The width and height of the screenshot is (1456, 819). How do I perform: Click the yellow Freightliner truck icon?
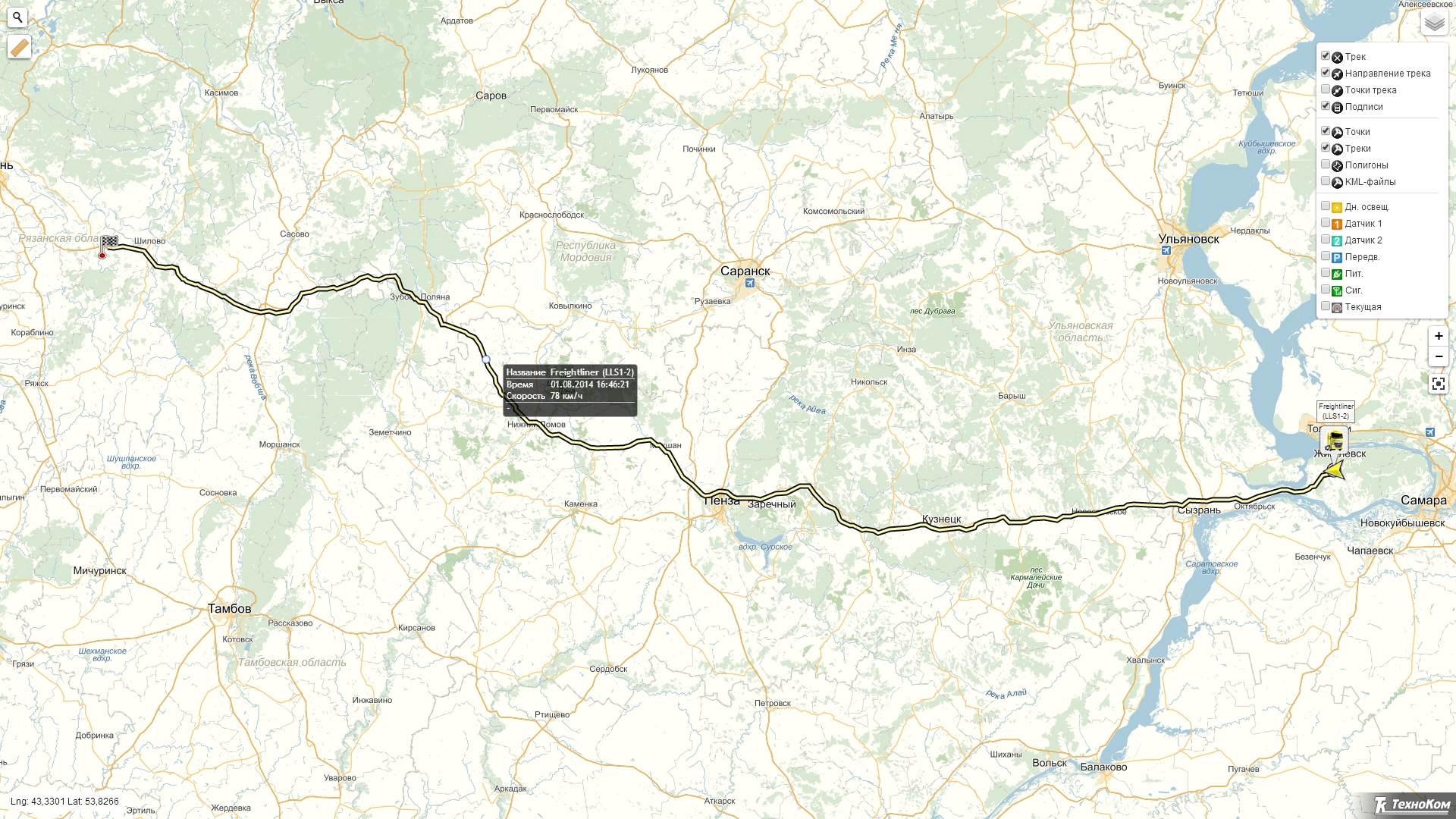[1335, 441]
